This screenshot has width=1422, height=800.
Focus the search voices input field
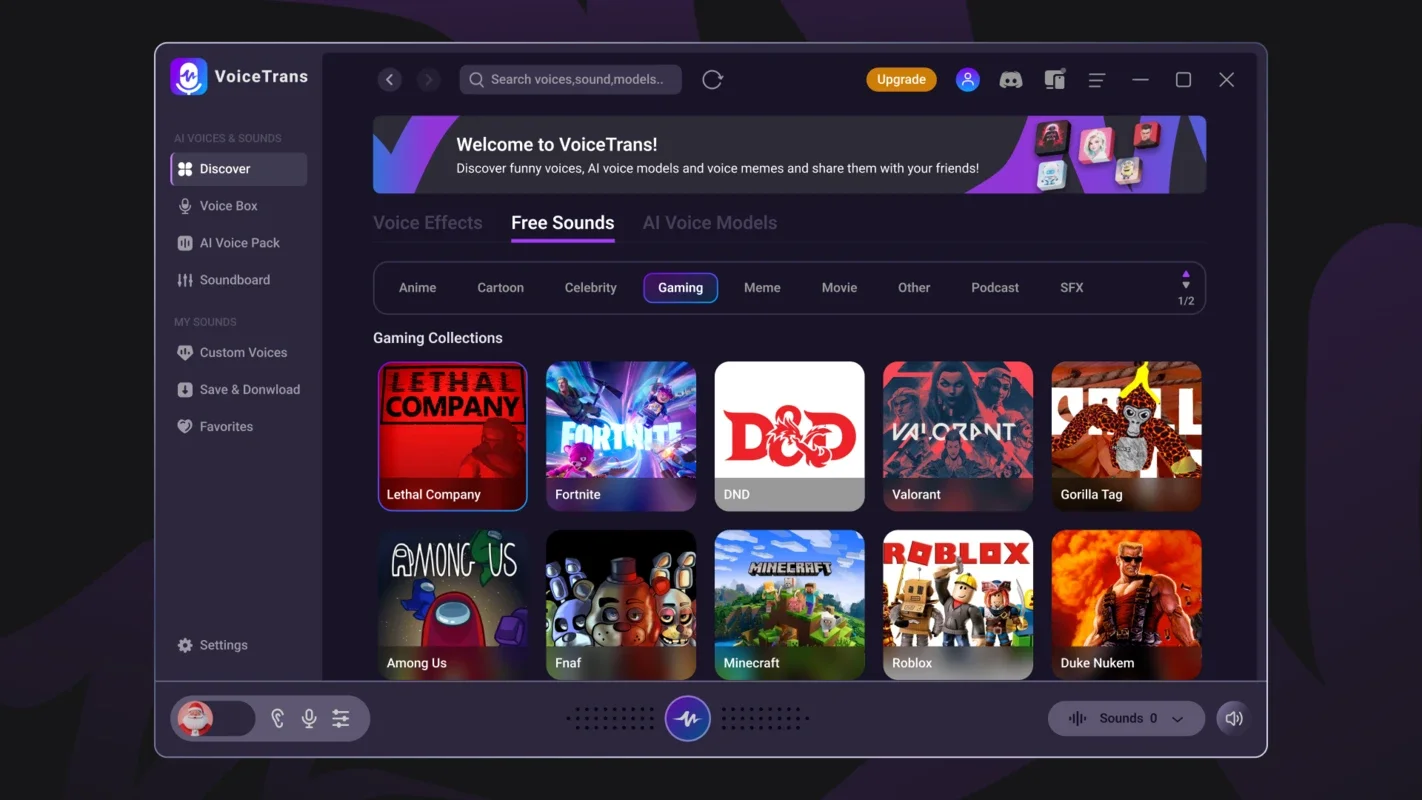pos(571,80)
